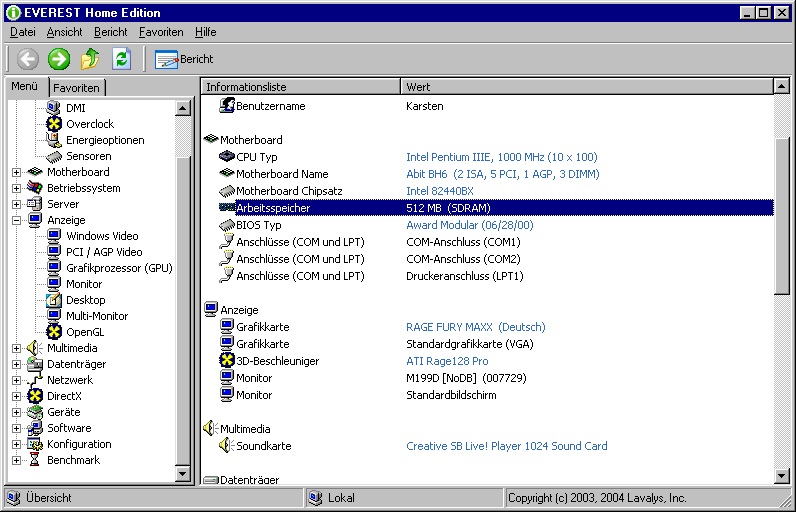
Task: Click the Soundkarte speaker icon
Action: (x=226, y=446)
